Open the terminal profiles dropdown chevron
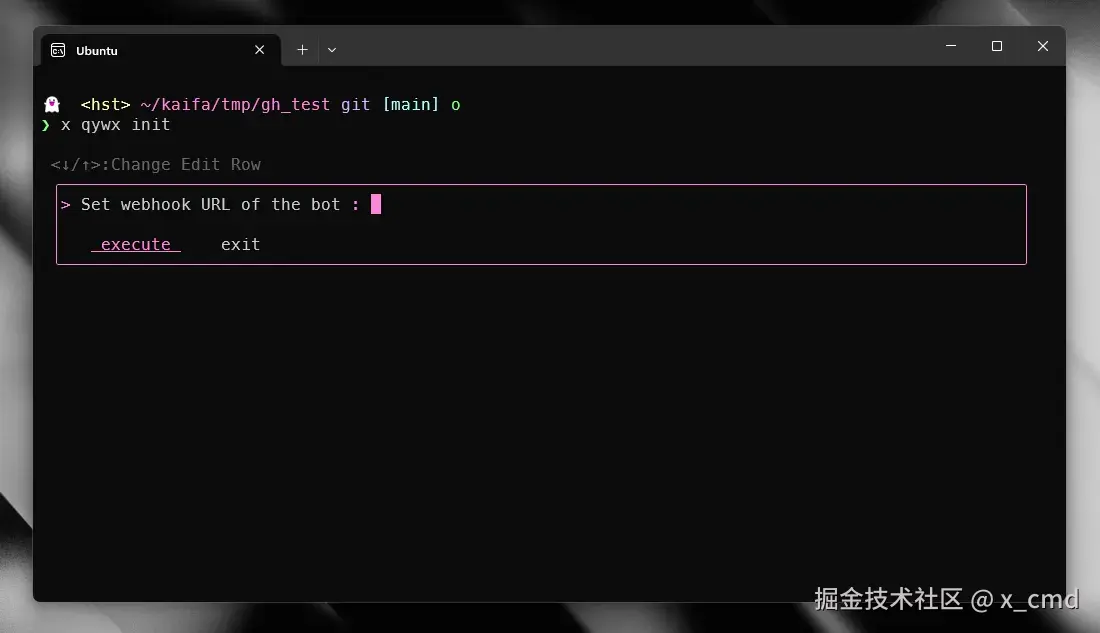1100x633 pixels. click(331, 49)
